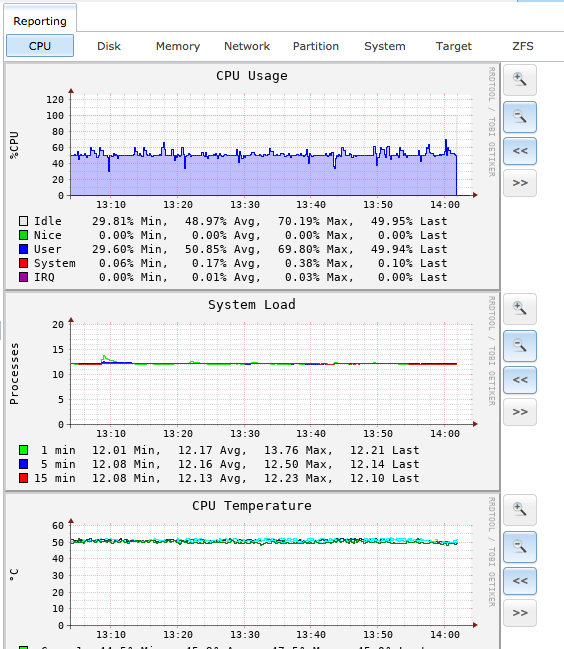Click the CPU Temperature chart area
The width and height of the screenshot is (564, 649).
click(271, 575)
